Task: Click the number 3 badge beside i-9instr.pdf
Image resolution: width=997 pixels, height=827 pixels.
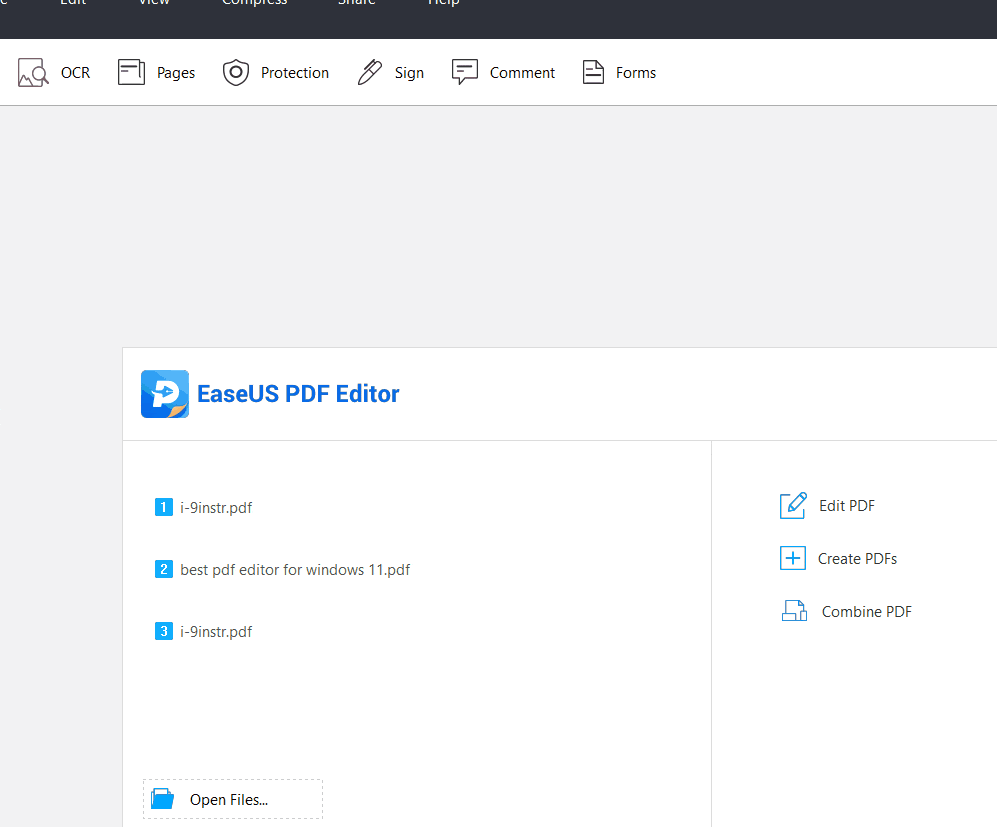Action: [x=163, y=631]
